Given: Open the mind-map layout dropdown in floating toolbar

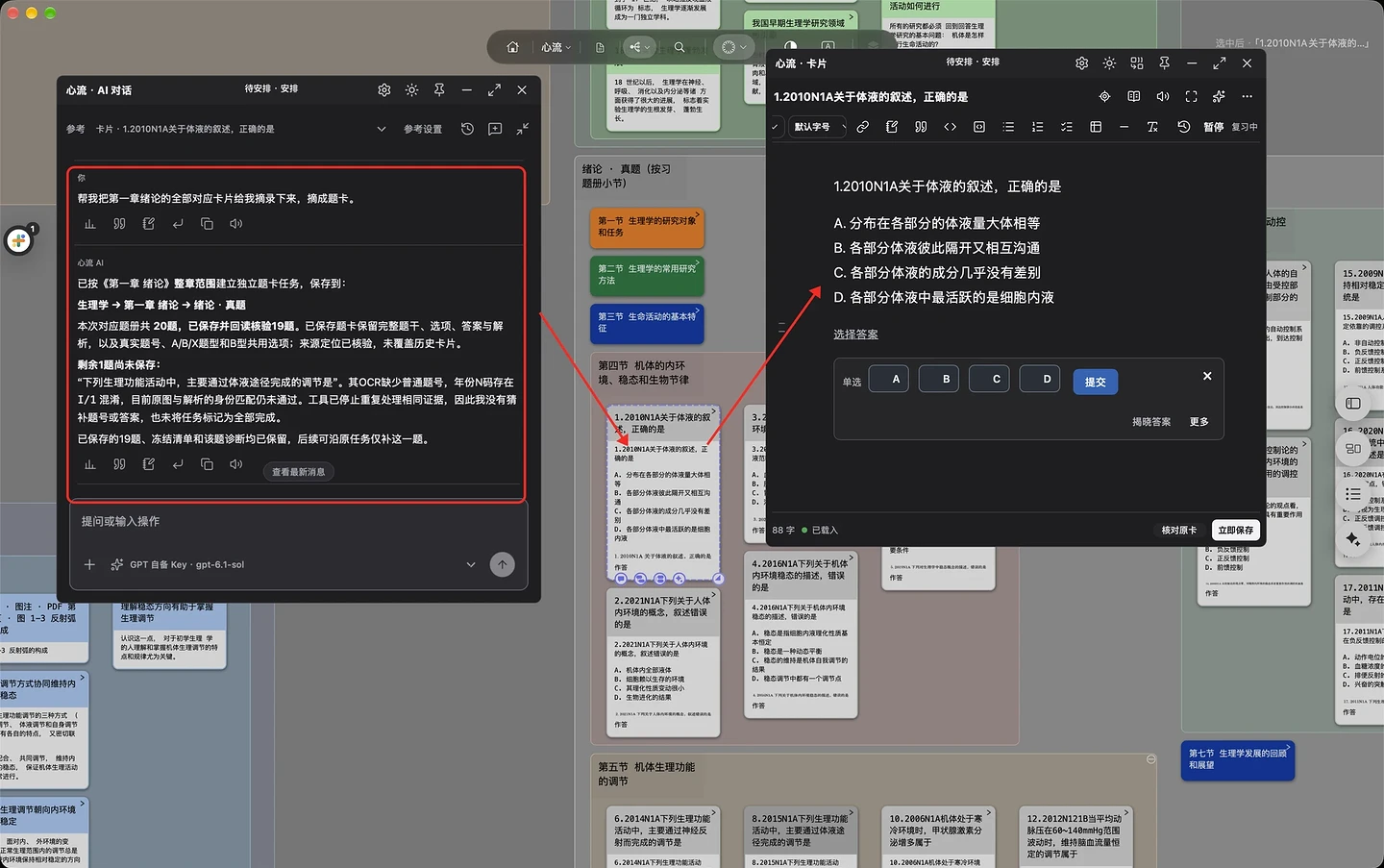Looking at the screenshot, I should (x=639, y=47).
